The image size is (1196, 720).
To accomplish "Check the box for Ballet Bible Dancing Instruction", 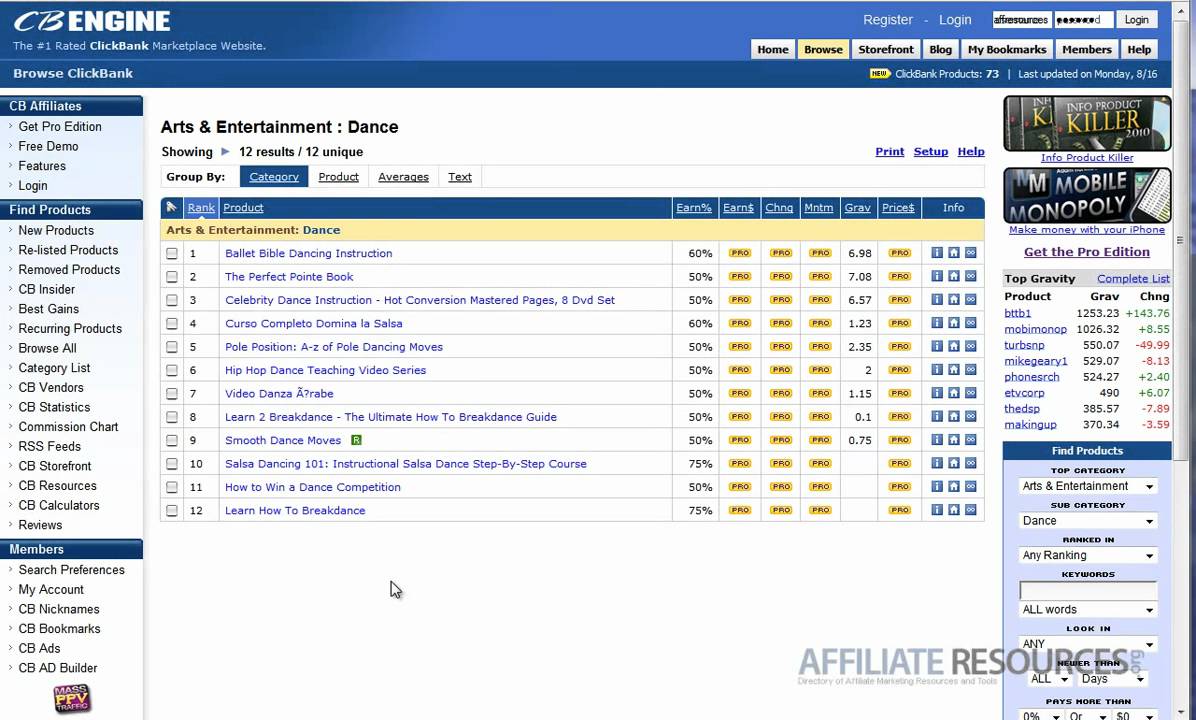I will [172, 253].
